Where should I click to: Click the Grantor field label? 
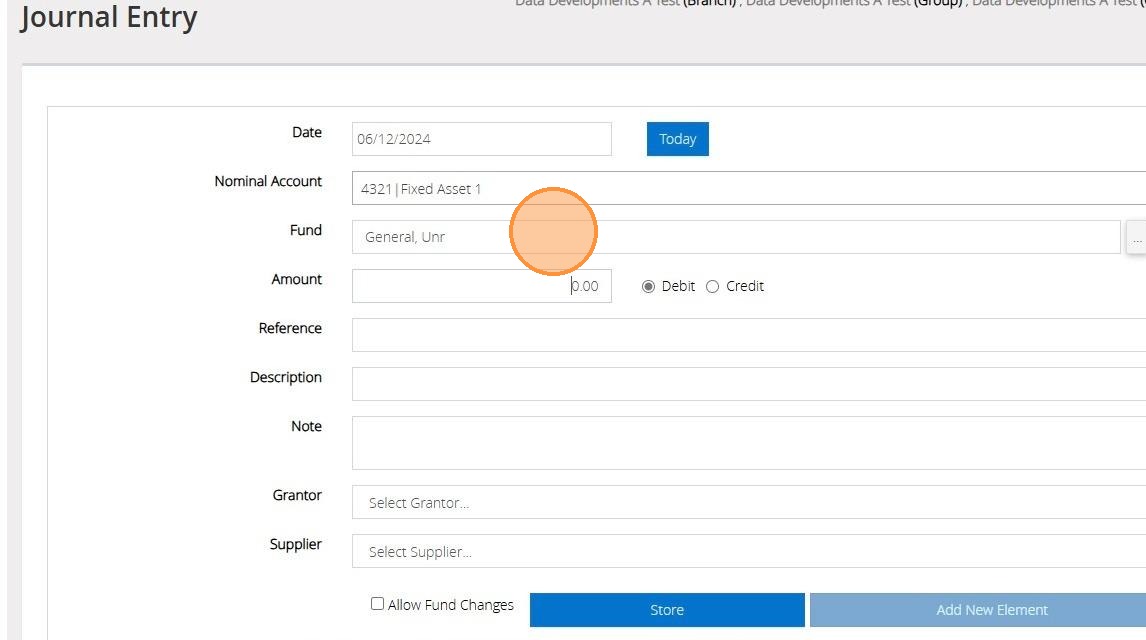[297, 495]
